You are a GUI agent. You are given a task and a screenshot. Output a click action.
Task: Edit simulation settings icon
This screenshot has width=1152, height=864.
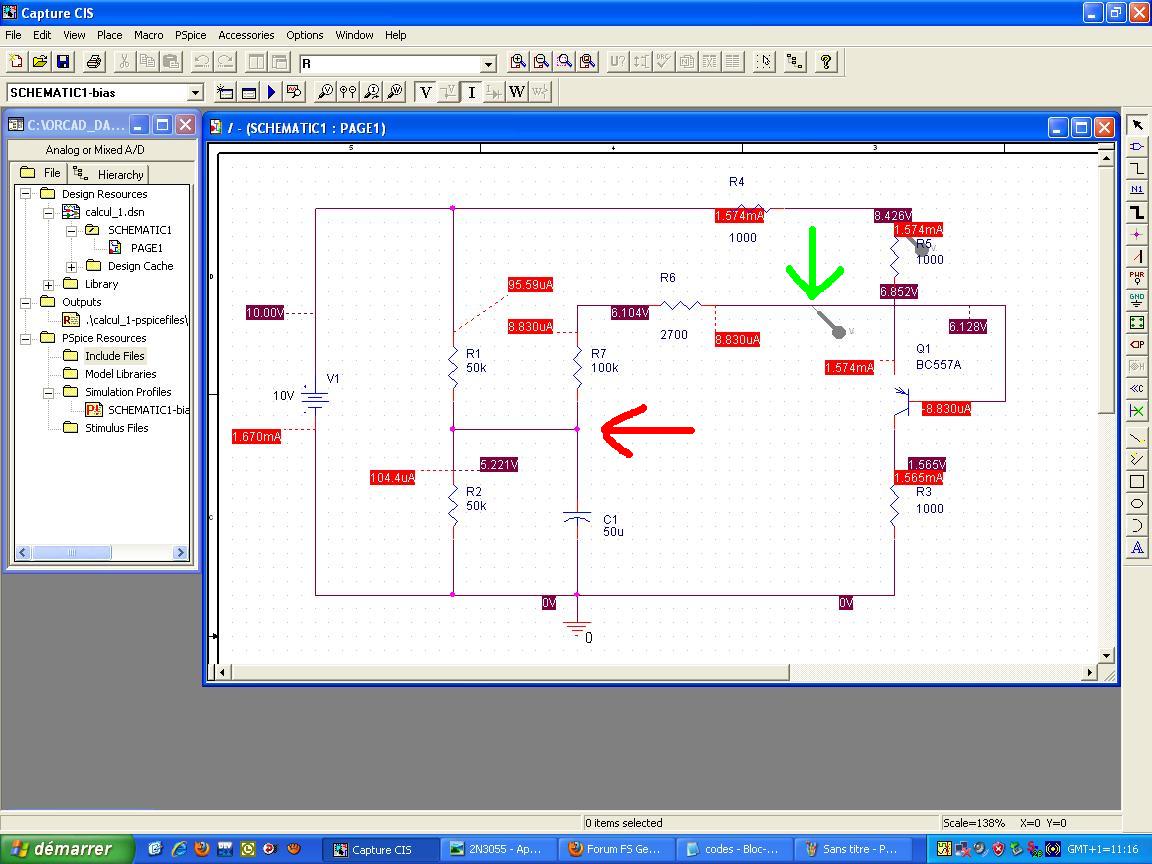tap(248, 92)
